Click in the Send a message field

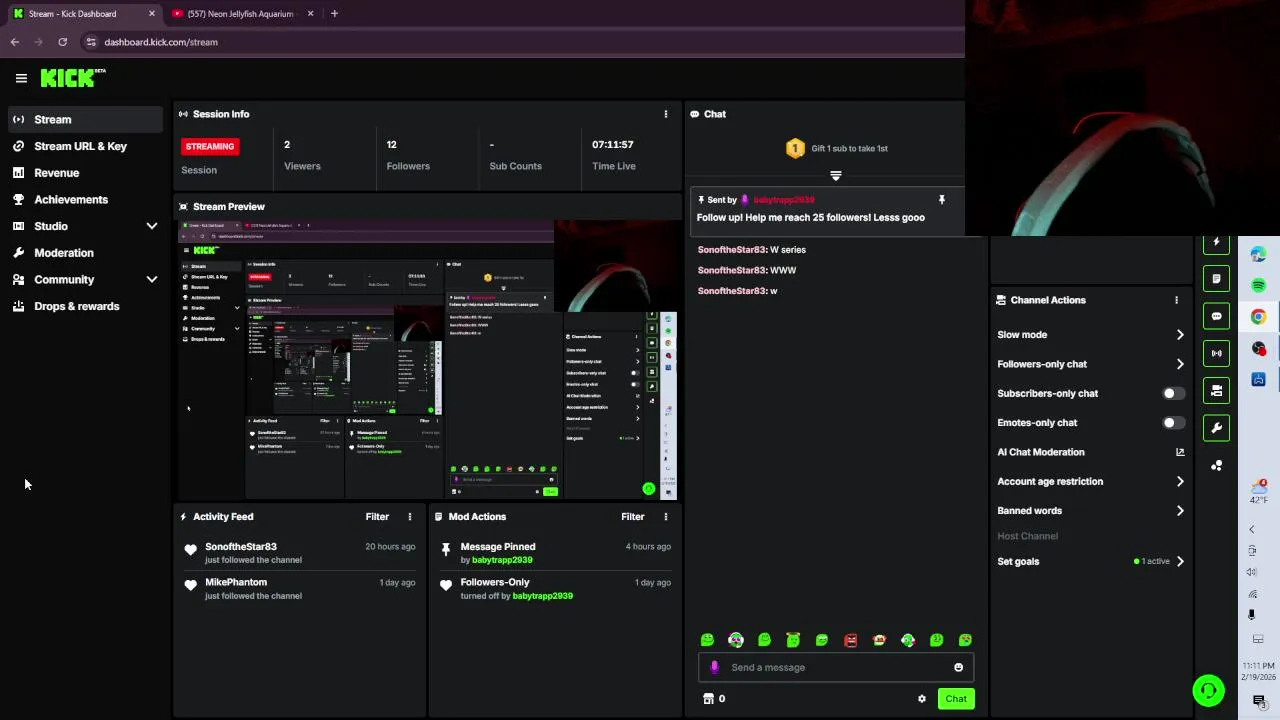[835, 667]
